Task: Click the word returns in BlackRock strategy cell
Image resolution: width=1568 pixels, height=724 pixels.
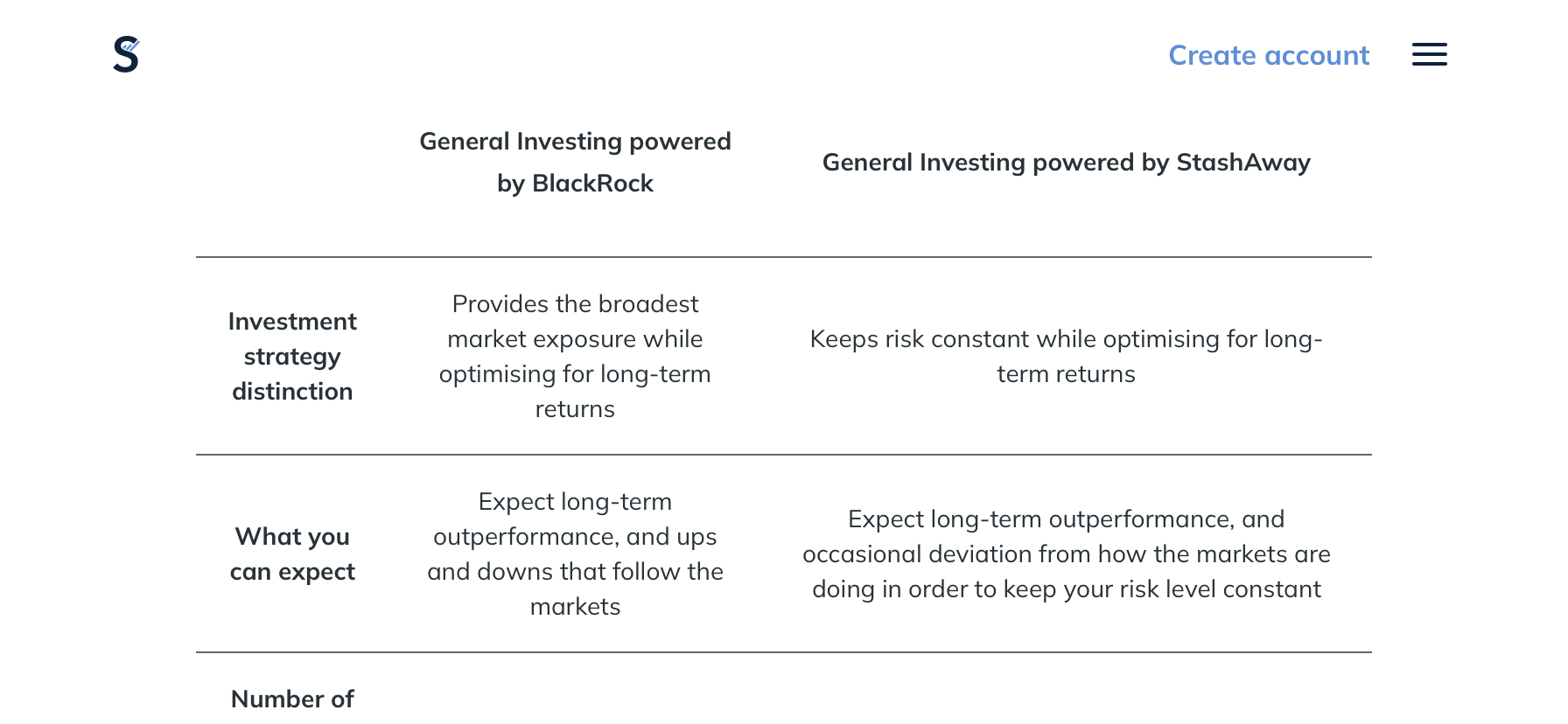Action: pos(575,409)
